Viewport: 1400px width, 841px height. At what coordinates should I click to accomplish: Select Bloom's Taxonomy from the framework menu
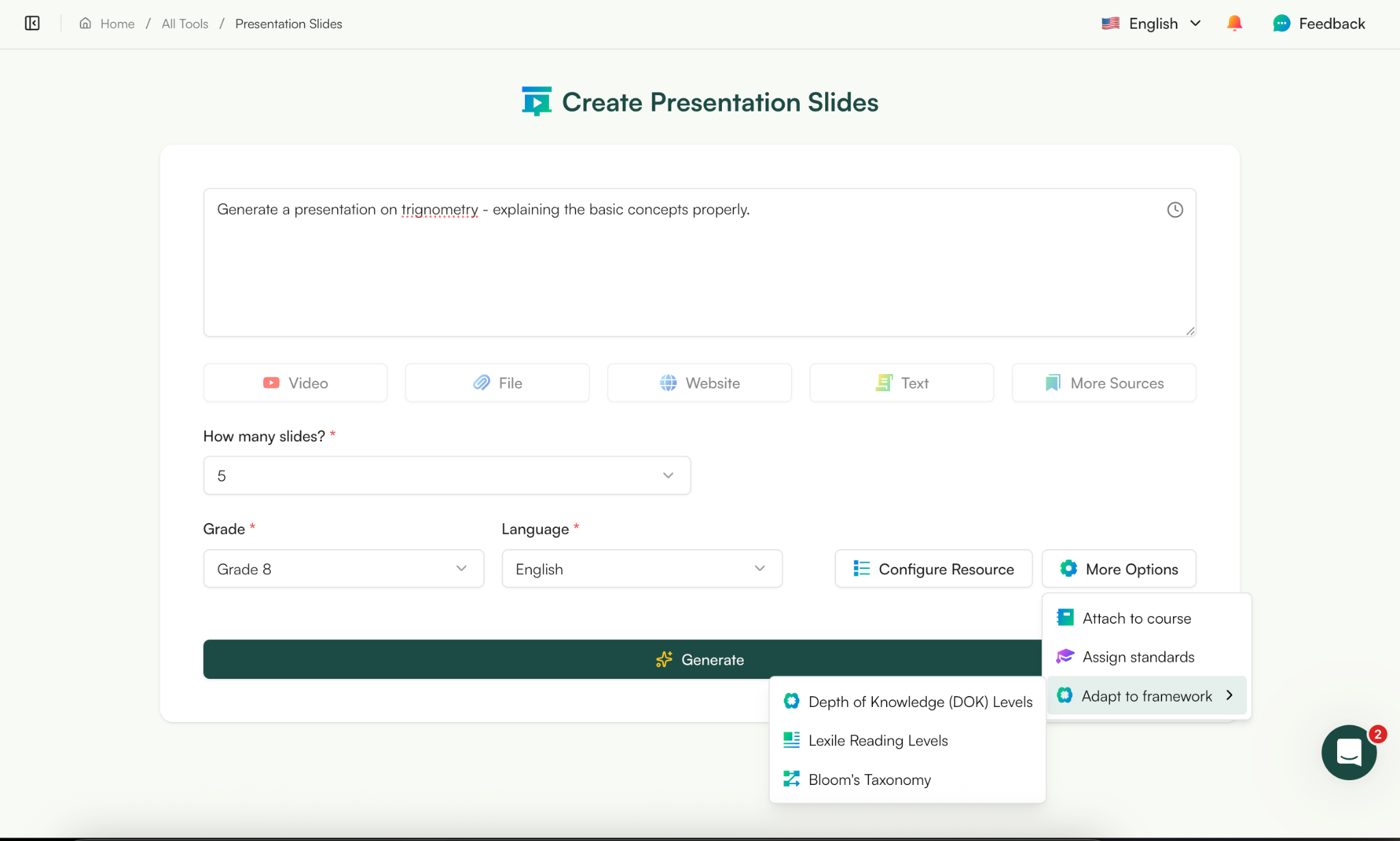point(870,779)
